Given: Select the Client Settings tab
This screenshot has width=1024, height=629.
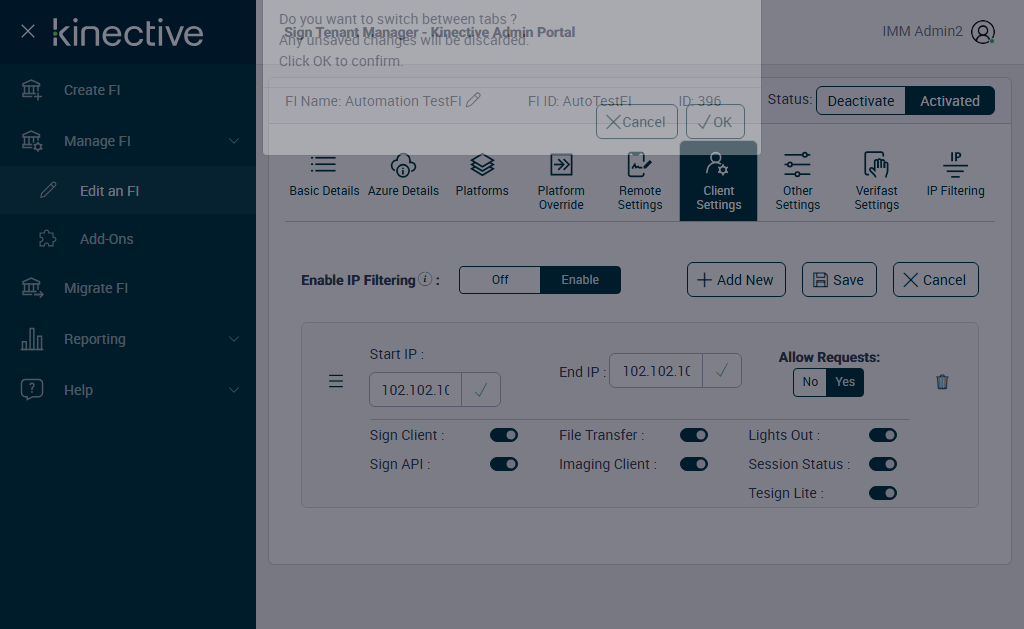Looking at the screenshot, I should 718,182.
